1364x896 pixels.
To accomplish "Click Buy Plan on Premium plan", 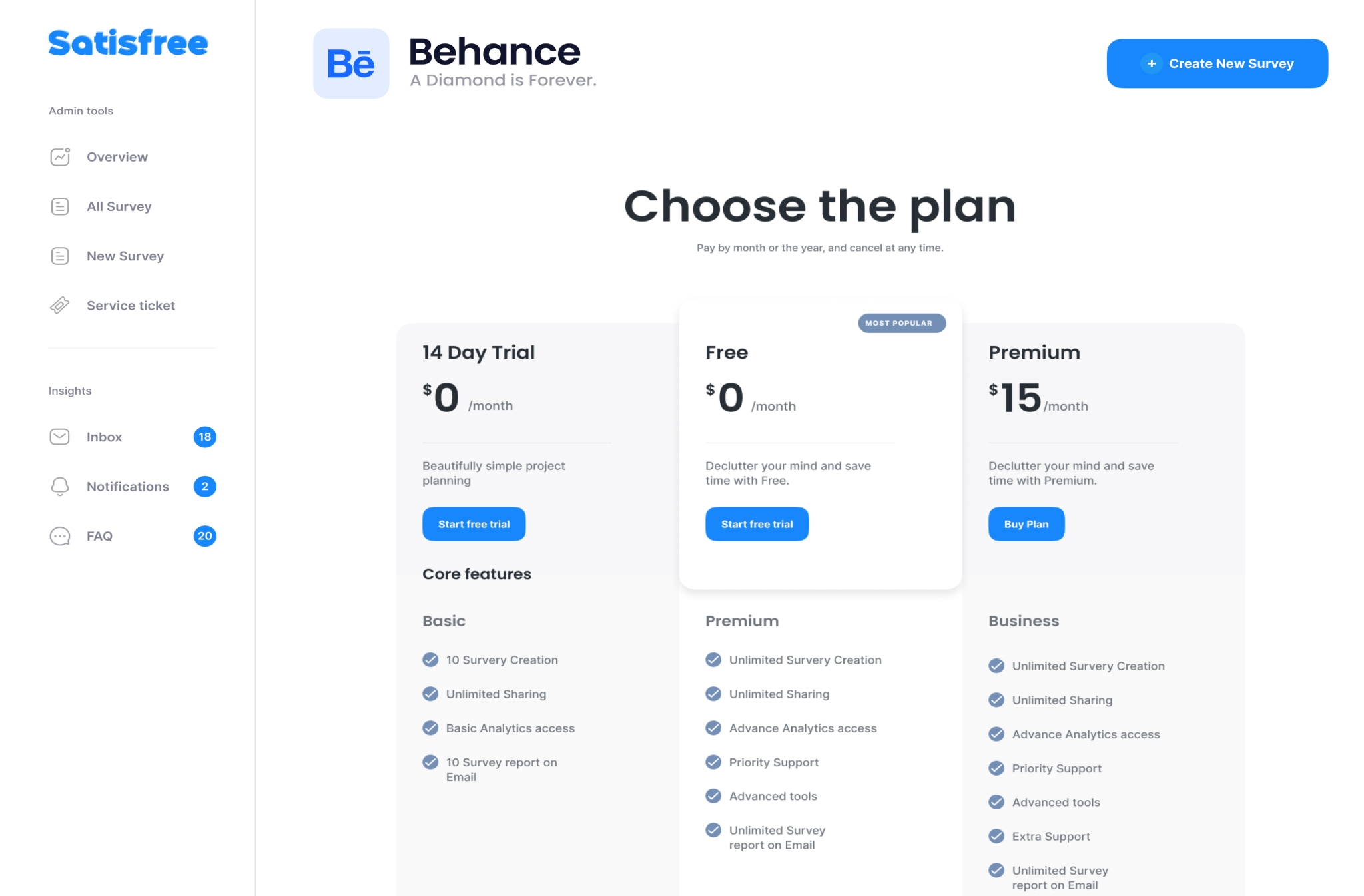I will click(1025, 523).
